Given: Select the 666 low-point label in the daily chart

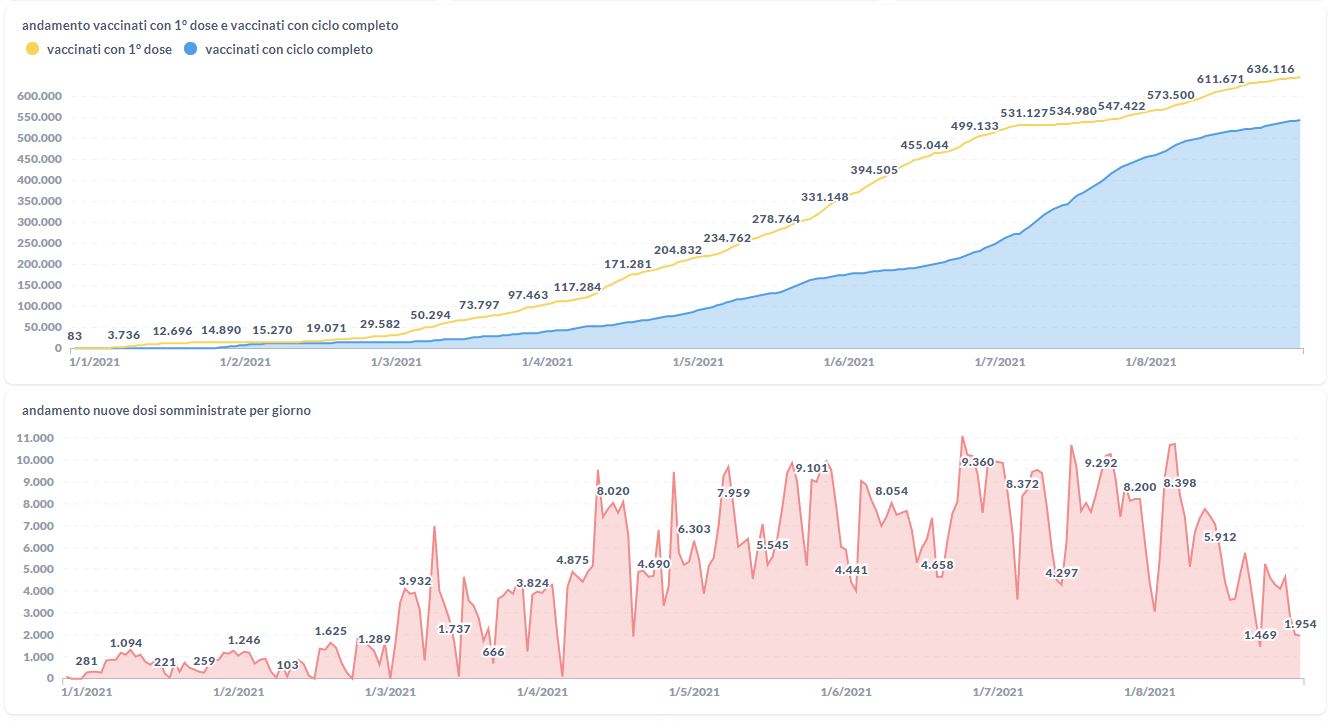Looking at the screenshot, I should 493,652.
